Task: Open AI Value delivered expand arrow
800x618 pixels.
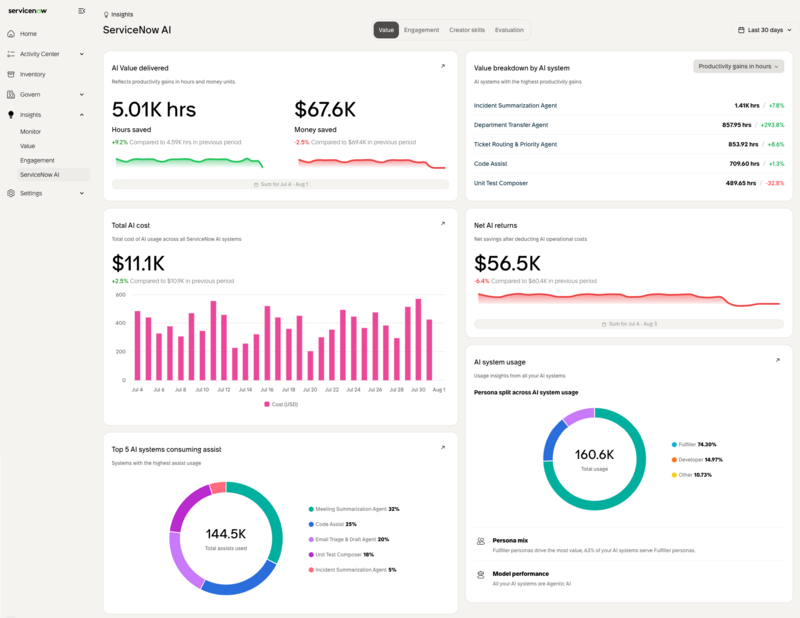Action: tap(443, 66)
